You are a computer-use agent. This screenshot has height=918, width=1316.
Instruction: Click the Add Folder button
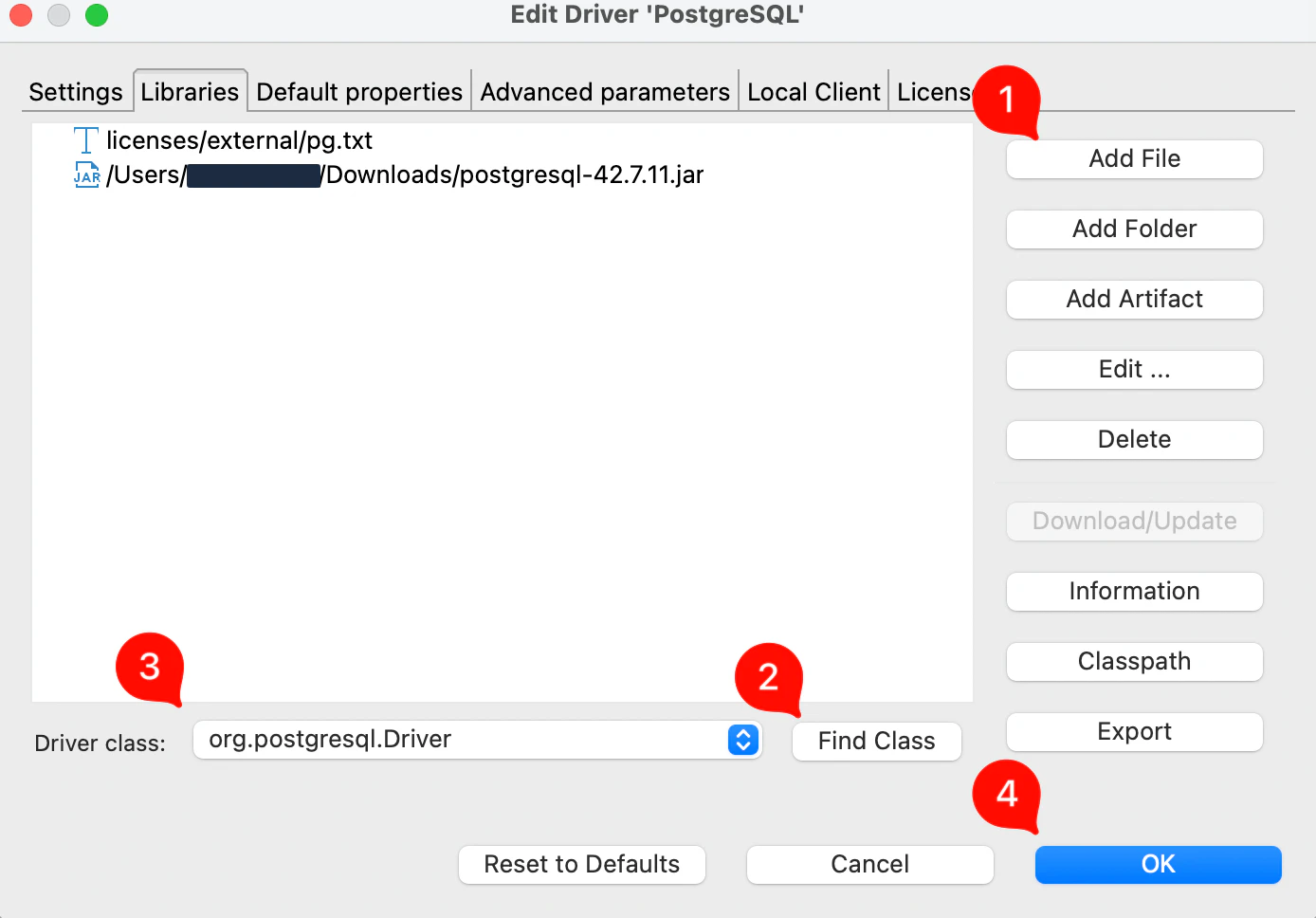(1135, 229)
